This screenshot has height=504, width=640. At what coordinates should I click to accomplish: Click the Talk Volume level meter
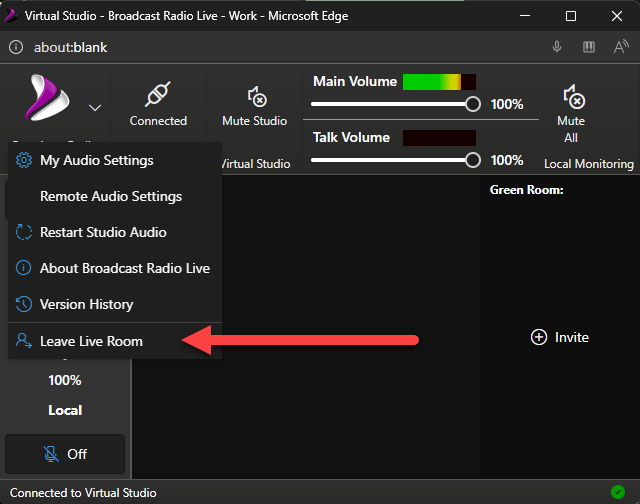tap(439, 138)
